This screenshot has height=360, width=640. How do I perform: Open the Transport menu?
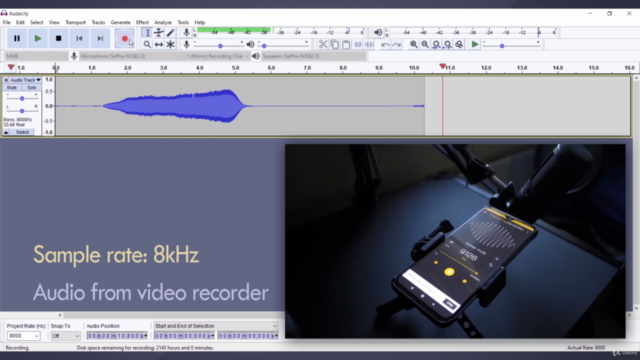(76, 22)
